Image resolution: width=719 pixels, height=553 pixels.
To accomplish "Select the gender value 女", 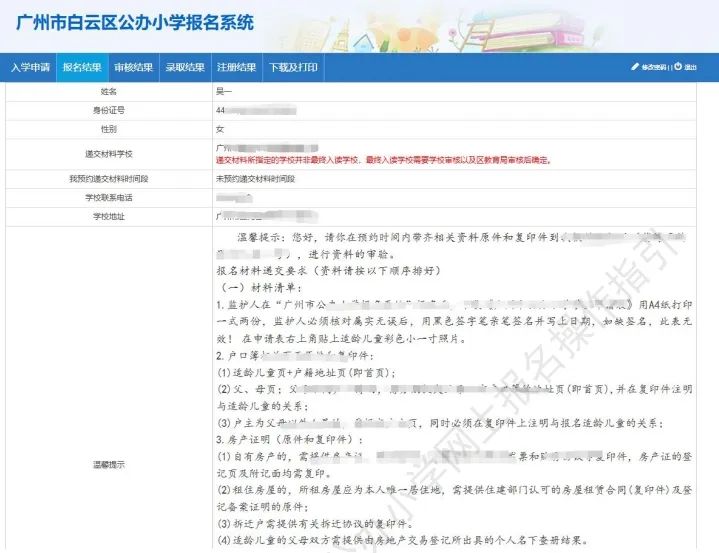I will click(220, 129).
